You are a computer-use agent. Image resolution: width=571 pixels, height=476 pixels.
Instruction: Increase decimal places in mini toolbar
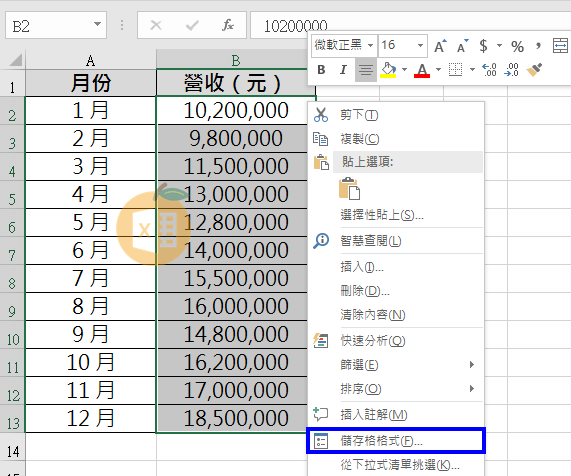click(x=489, y=69)
